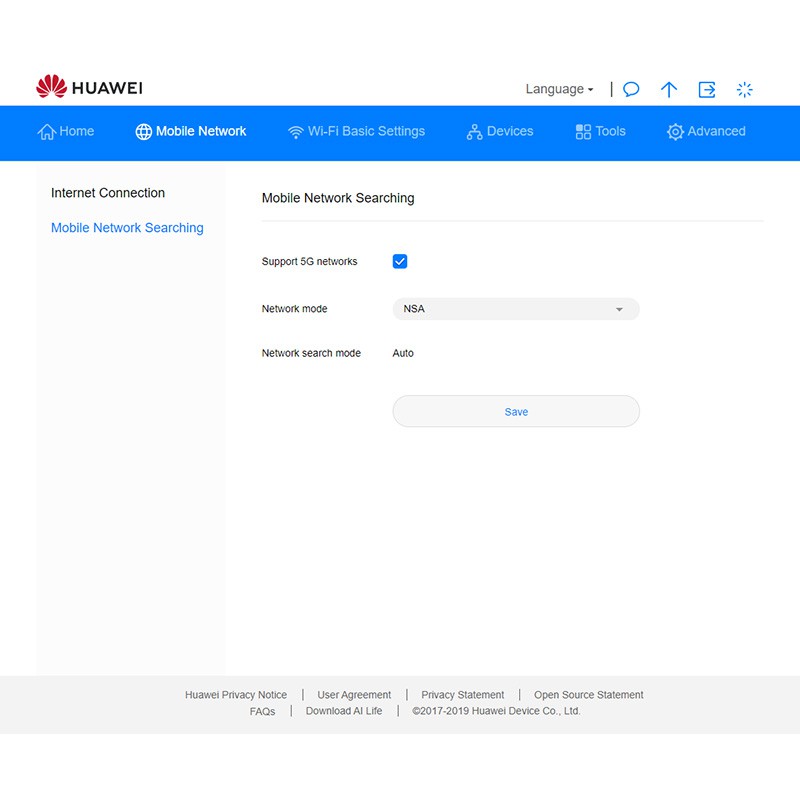Click the Home house icon
The height and width of the screenshot is (800, 800).
47,132
